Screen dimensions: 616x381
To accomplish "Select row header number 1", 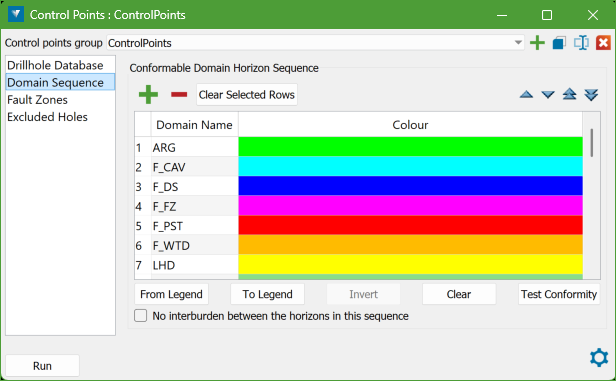I will (x=143, y=147).
